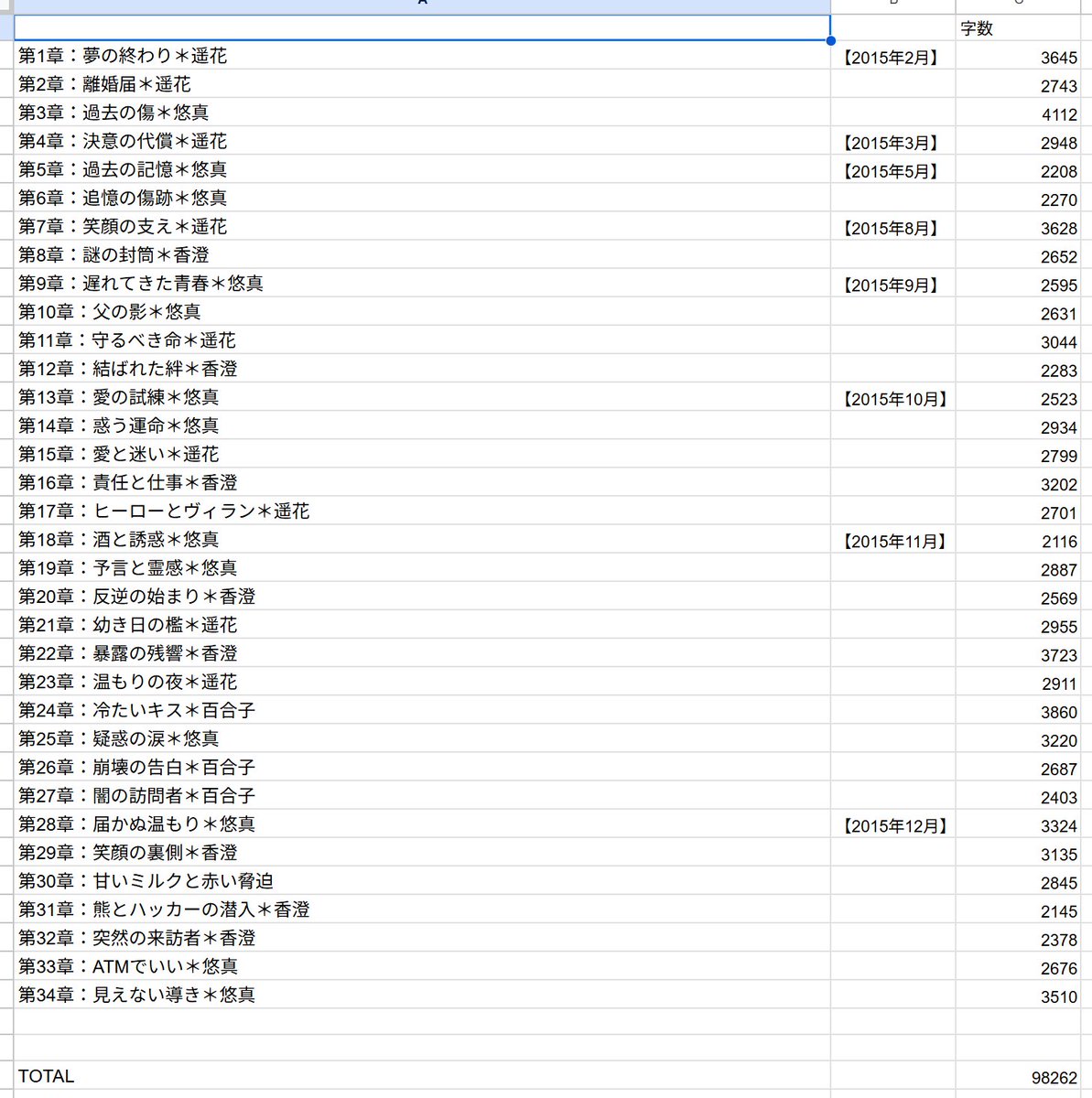Select cell 第8章:謎の封筒*香澄
The height and width of the screenshot is (1098, 1092).
(x=422, y=254)
